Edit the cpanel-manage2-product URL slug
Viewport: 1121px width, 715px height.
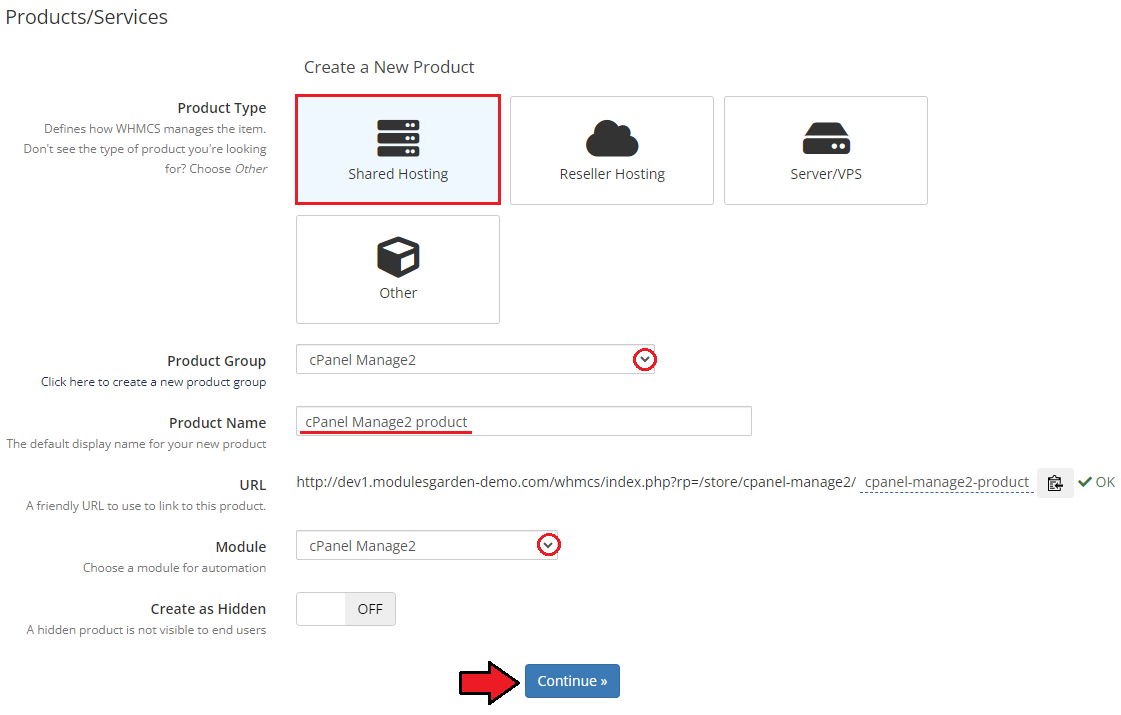[x=947, y=483]
